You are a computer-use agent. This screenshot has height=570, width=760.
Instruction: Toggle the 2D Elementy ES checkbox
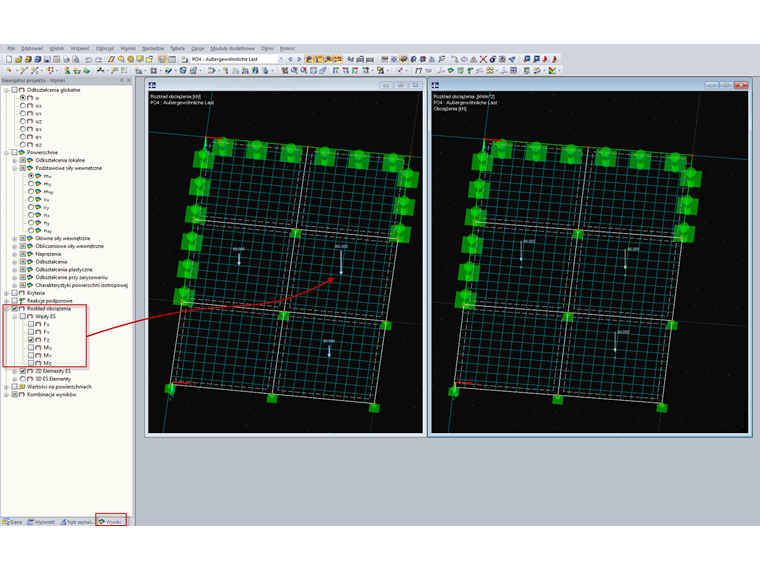(23, 371)
